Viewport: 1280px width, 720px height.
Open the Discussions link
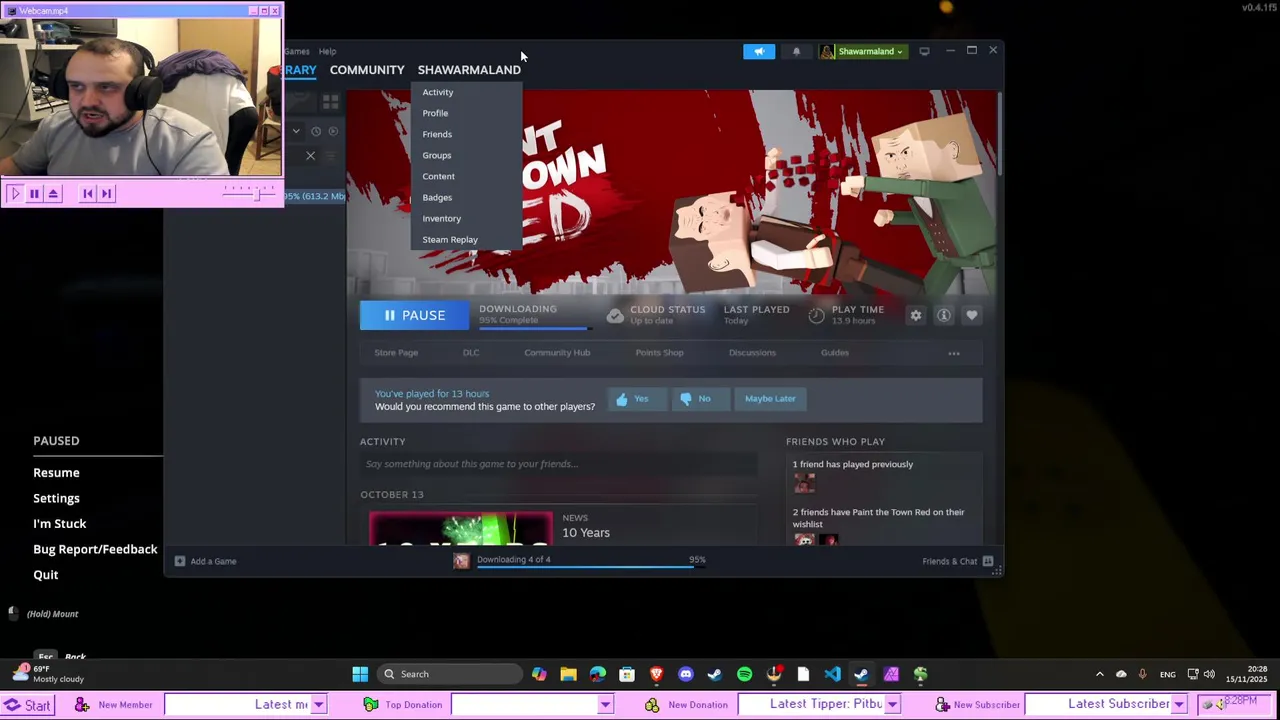pyautogui.click(x=752, y=353)
